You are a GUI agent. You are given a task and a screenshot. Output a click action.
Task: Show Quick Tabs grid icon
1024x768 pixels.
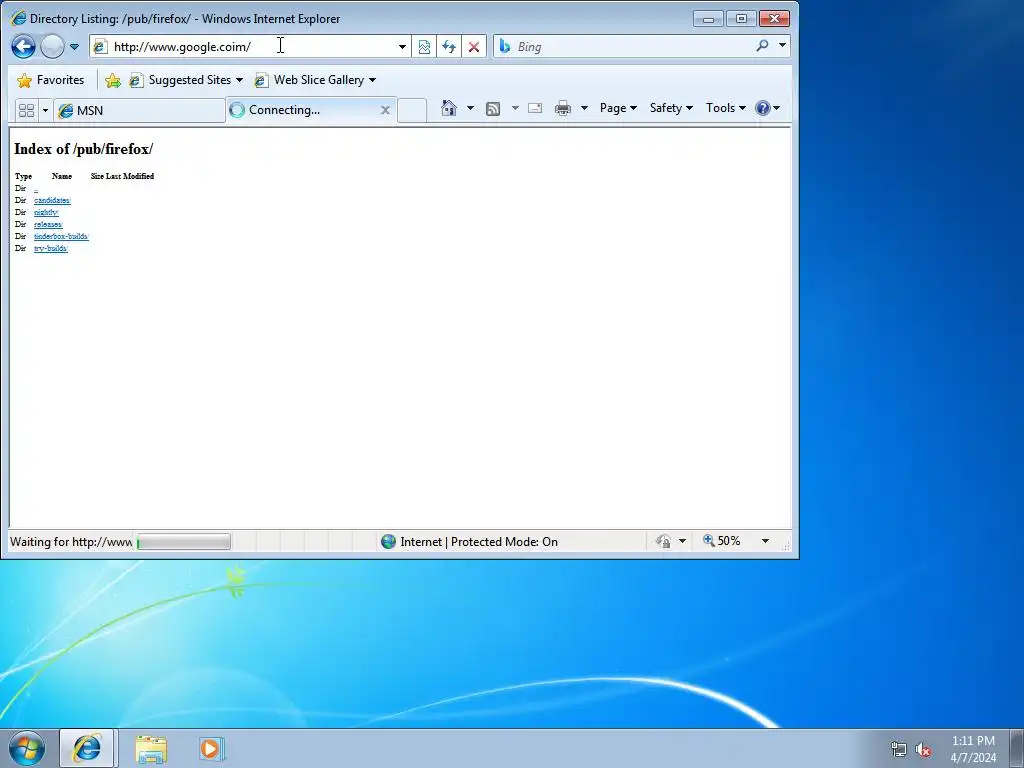[x=26, y=110]
